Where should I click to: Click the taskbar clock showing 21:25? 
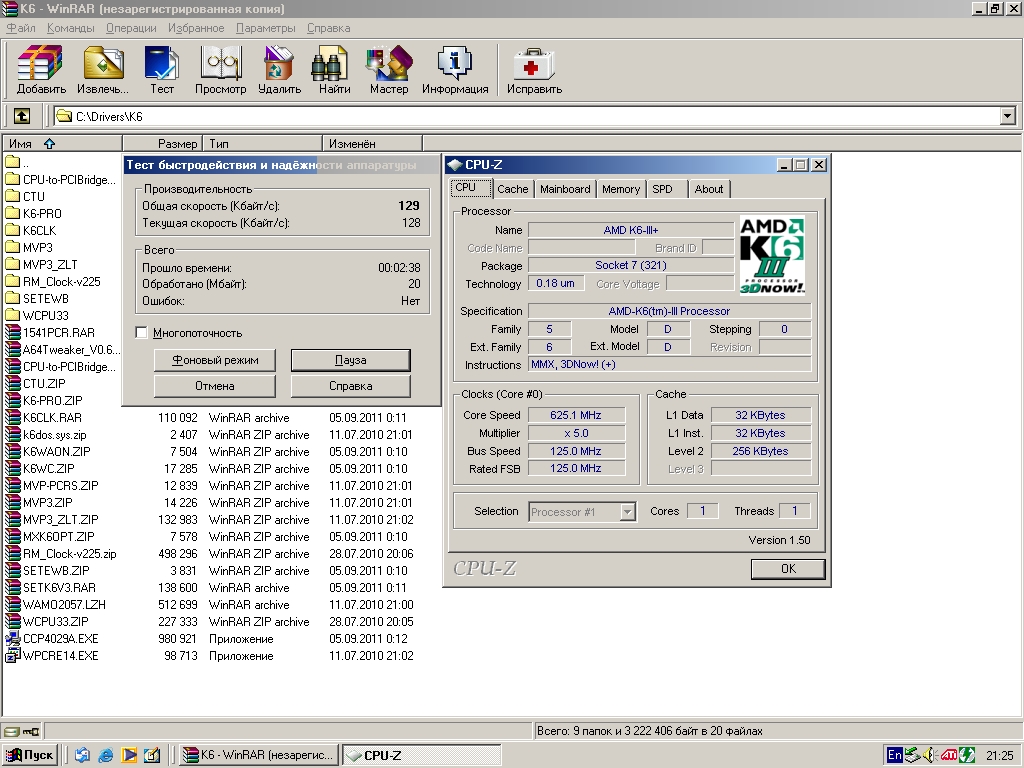(1000, 756)
